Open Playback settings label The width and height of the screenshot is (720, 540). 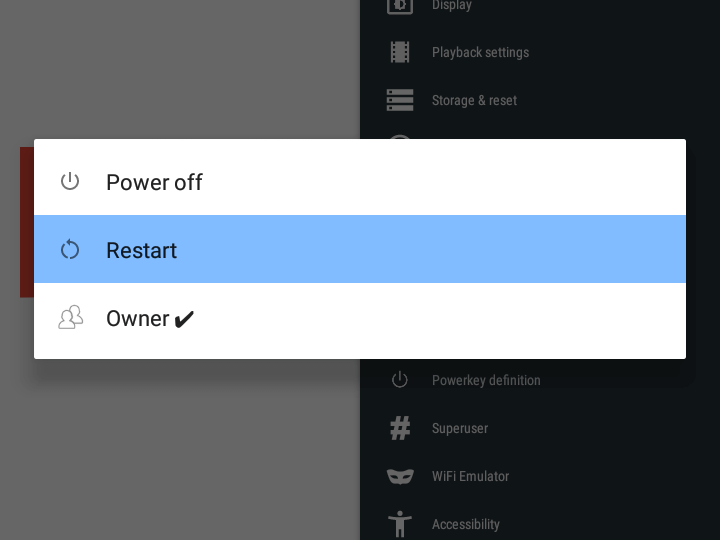(480, 52)
